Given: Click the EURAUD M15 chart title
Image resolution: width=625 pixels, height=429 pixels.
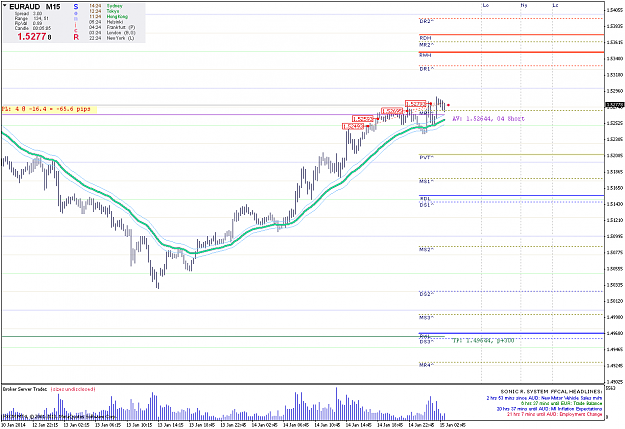Looking at the screenshot, I should (x=35, y=7).
